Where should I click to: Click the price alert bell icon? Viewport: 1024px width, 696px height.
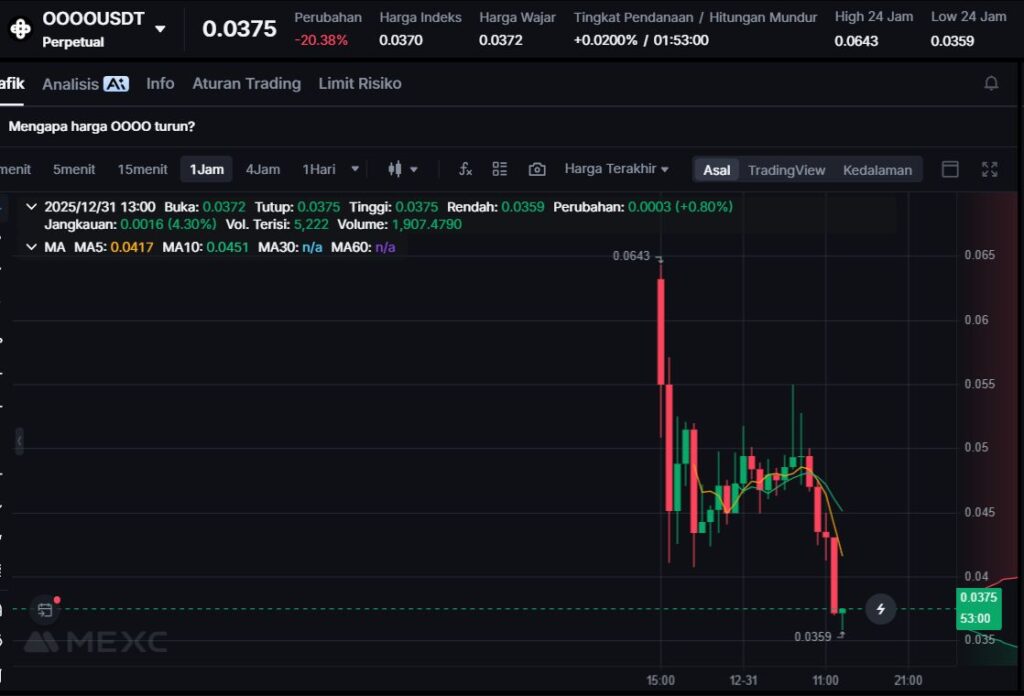(x=991, y=83)
